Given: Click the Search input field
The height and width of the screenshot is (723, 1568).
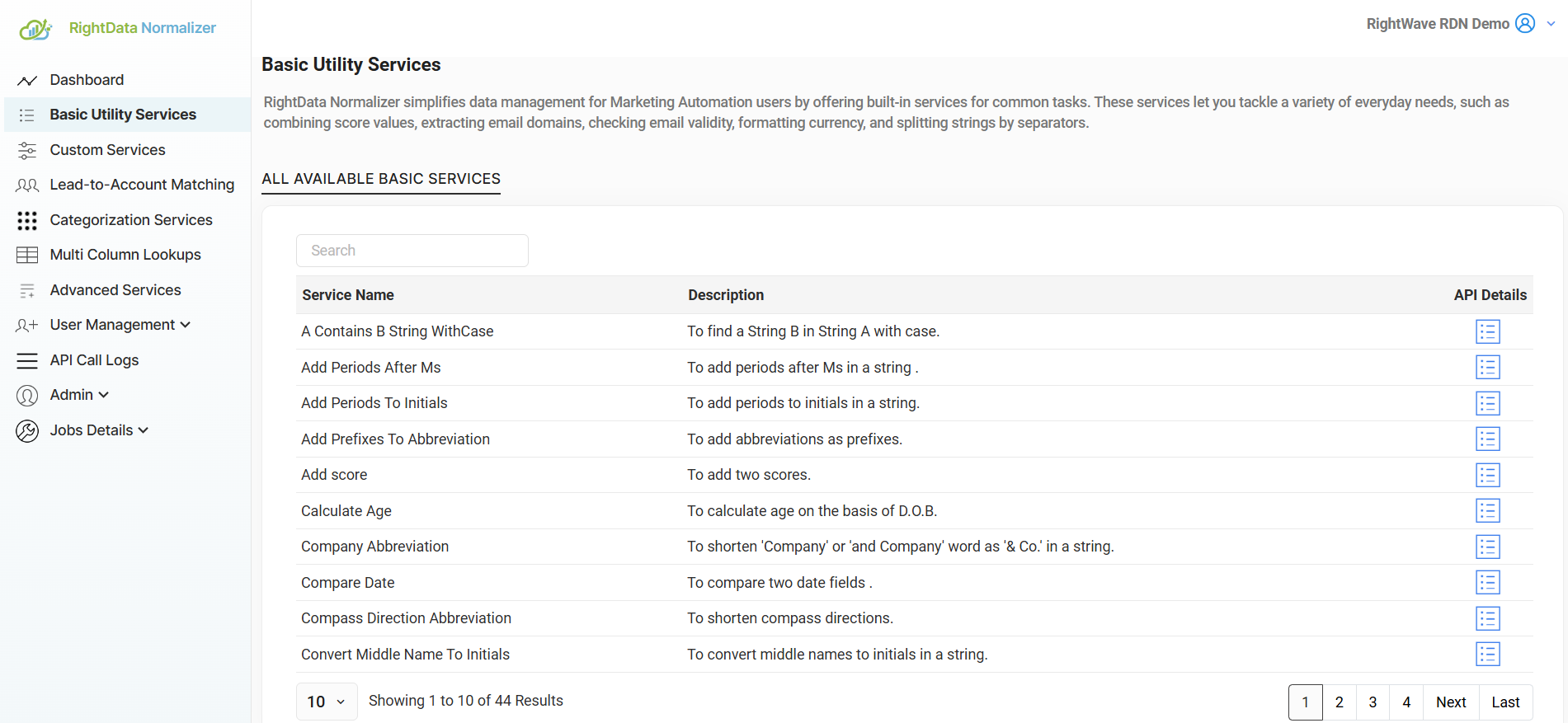Looking at the screenshot, I should (x=412, y=251).
